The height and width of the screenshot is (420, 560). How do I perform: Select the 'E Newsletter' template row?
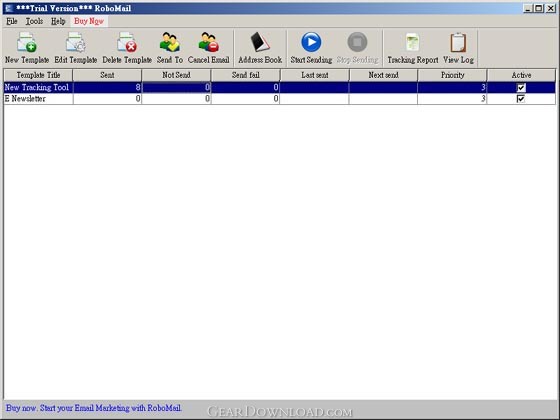coord(280,99)
